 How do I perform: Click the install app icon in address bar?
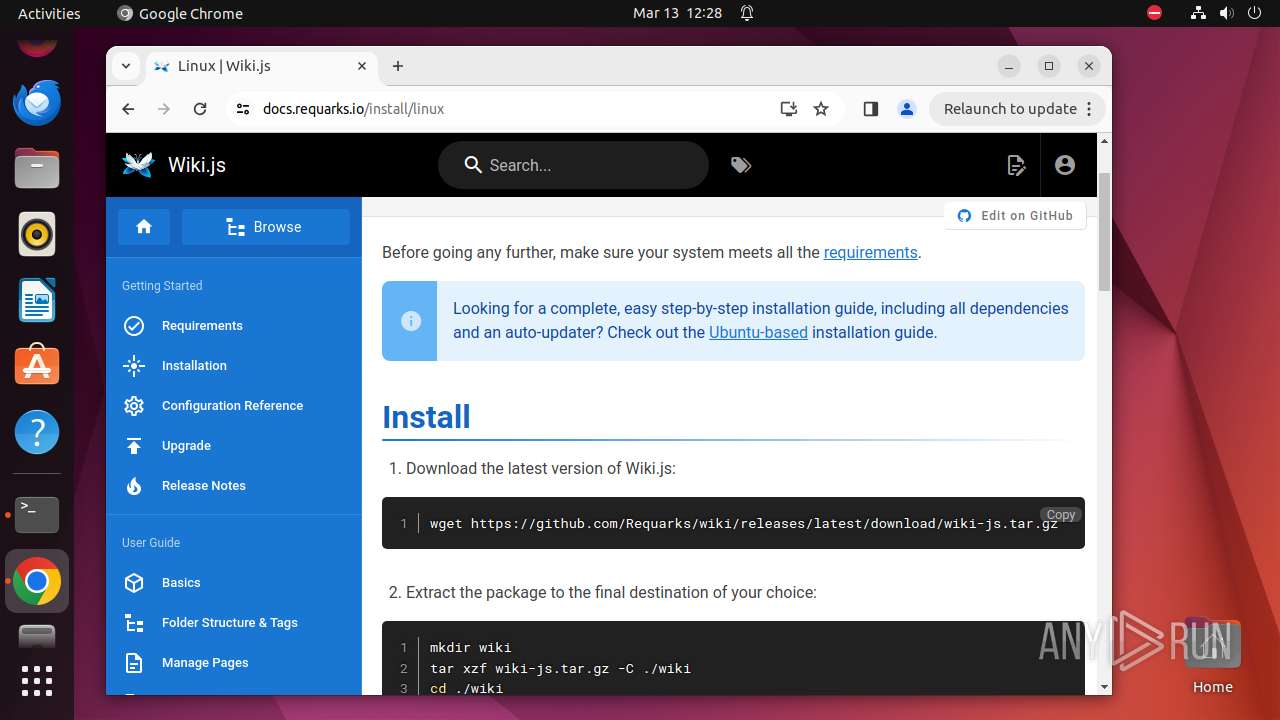[x=789, y=109]
